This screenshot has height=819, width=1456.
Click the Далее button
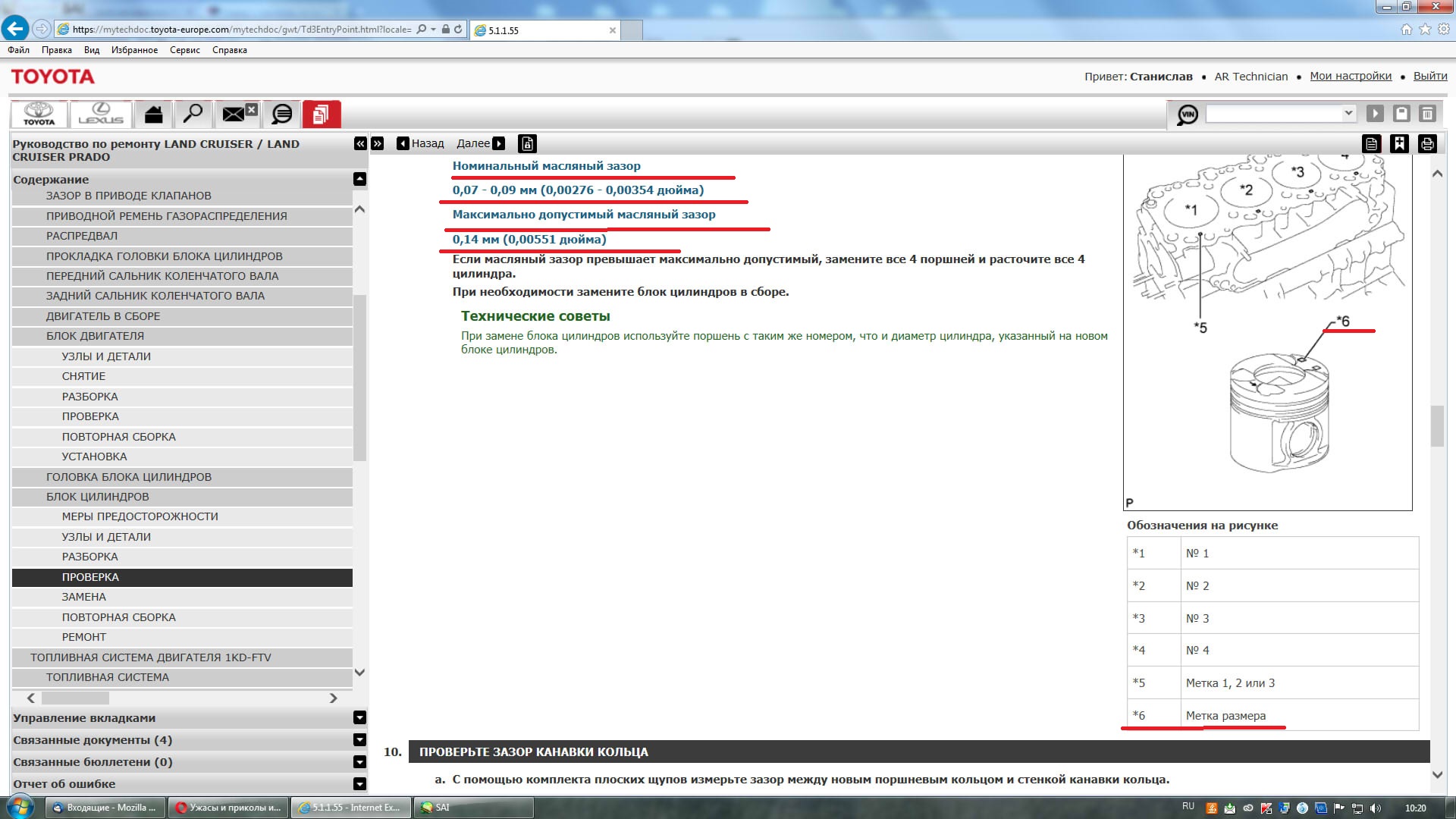click(x=481, y=143)
